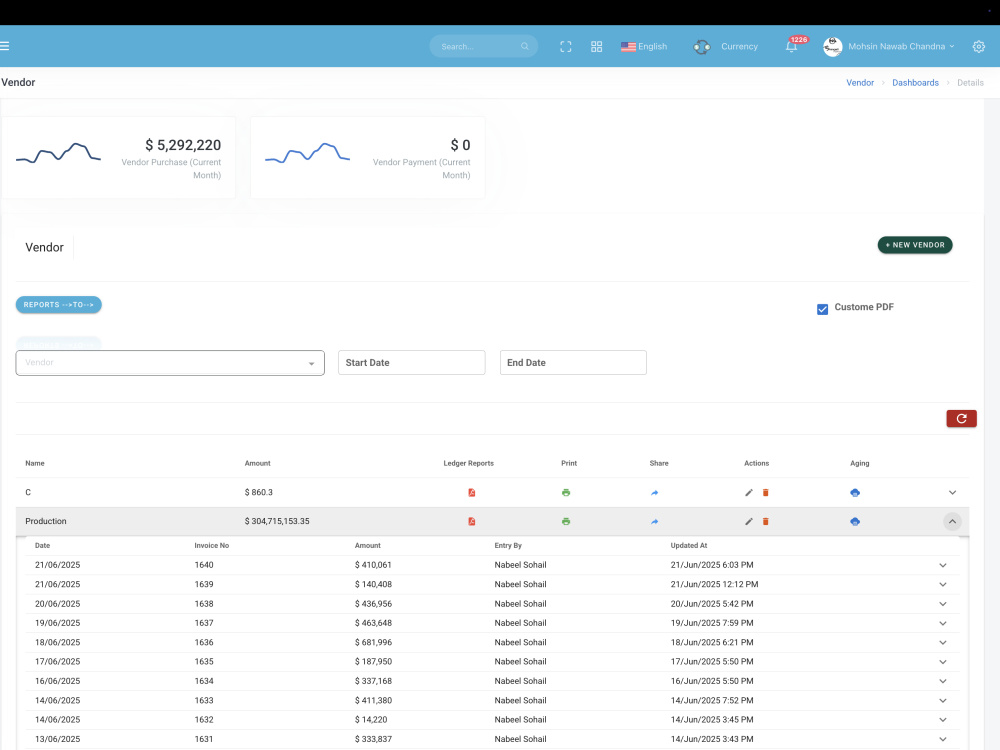Expand invoice 1633 details
This screenshot has height=750, width=1000.
943,700
